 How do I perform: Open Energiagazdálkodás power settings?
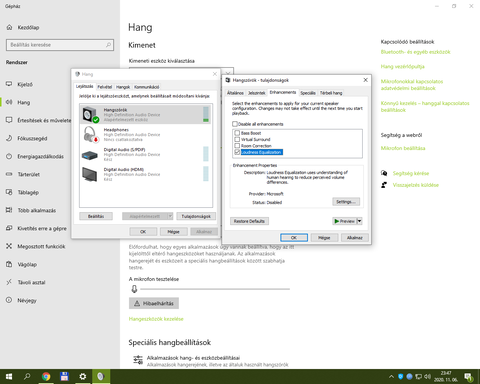point(40,156)
